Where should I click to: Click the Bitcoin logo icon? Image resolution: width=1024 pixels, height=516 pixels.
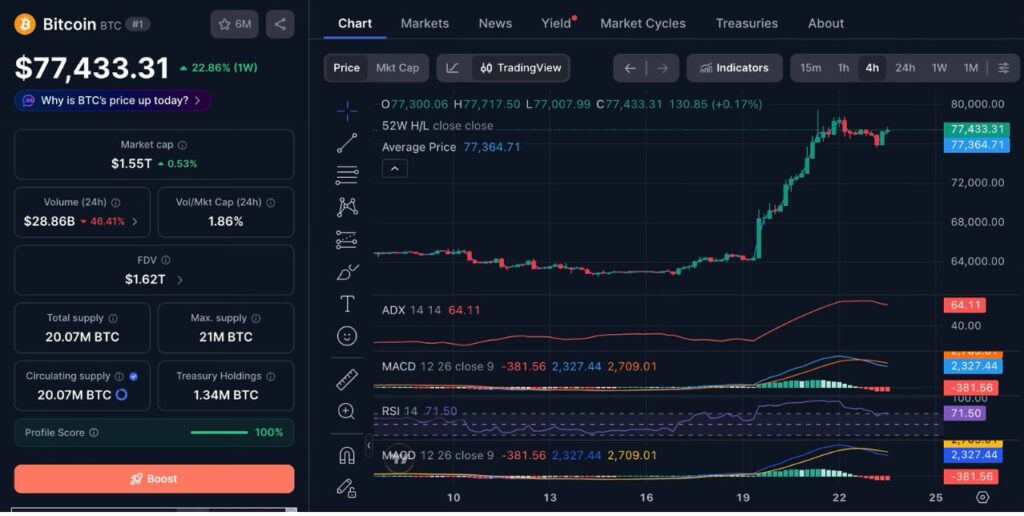pyautogui.click(x=25, y=24)
